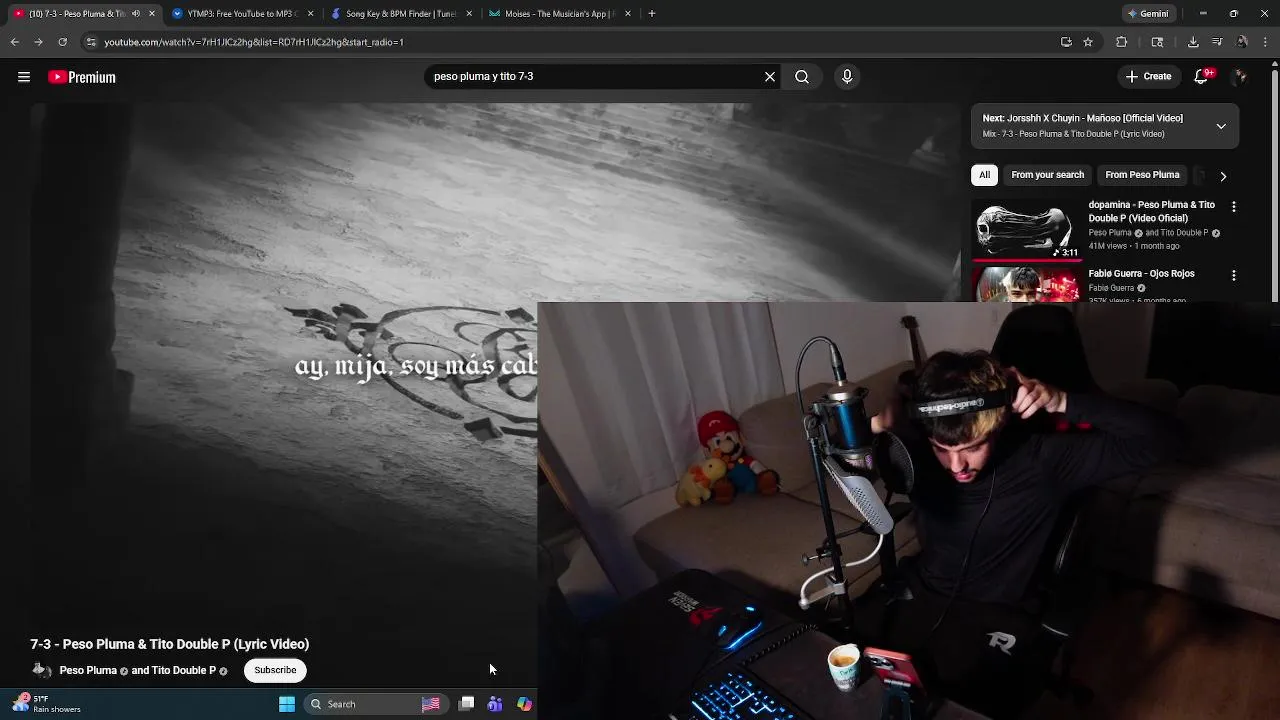The image size is (1280, 720).
Task: Open the Create button on YouTube
Action: (x=1148, y=77)
